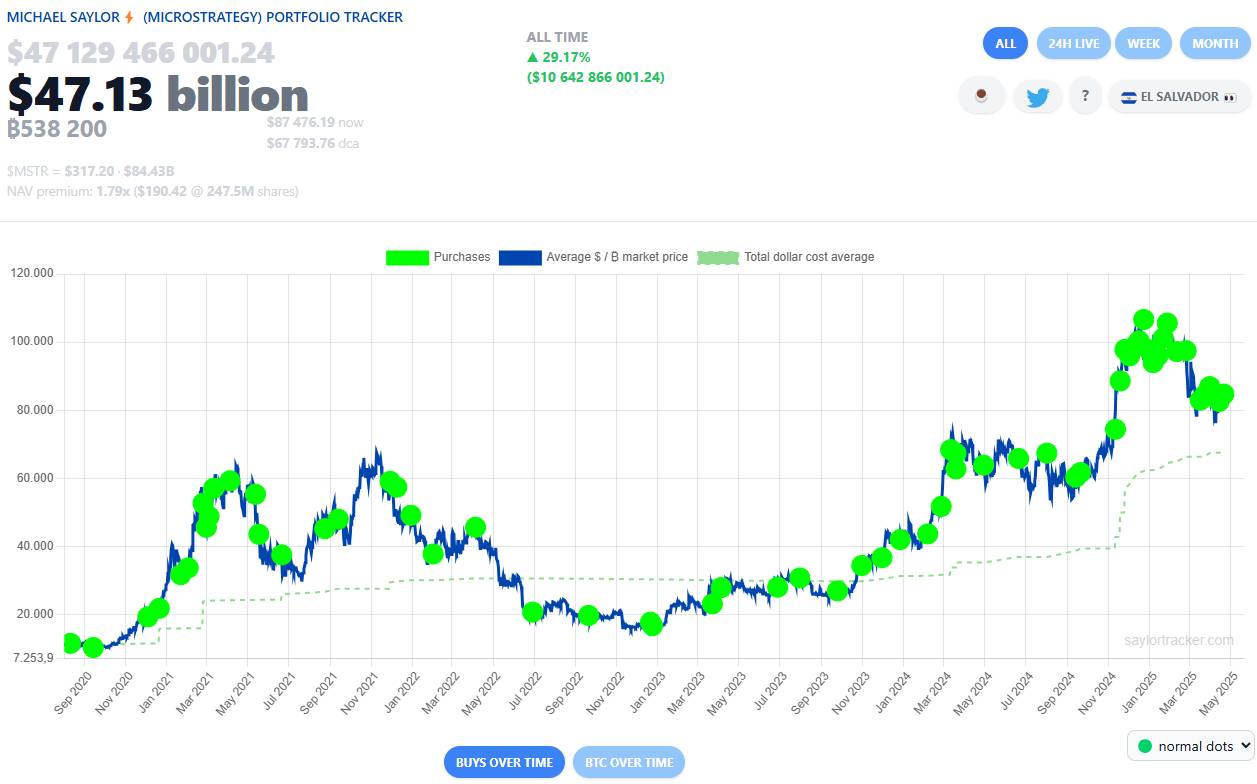The image size is (1257, 784).
Task: Click the $MSTR = $317.20 stock line
Action: click(91, 171)
